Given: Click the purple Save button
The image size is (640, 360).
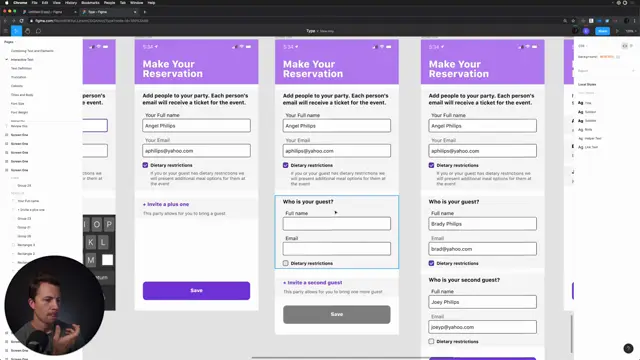Looking at the screenshot, I should click(196, 291).
